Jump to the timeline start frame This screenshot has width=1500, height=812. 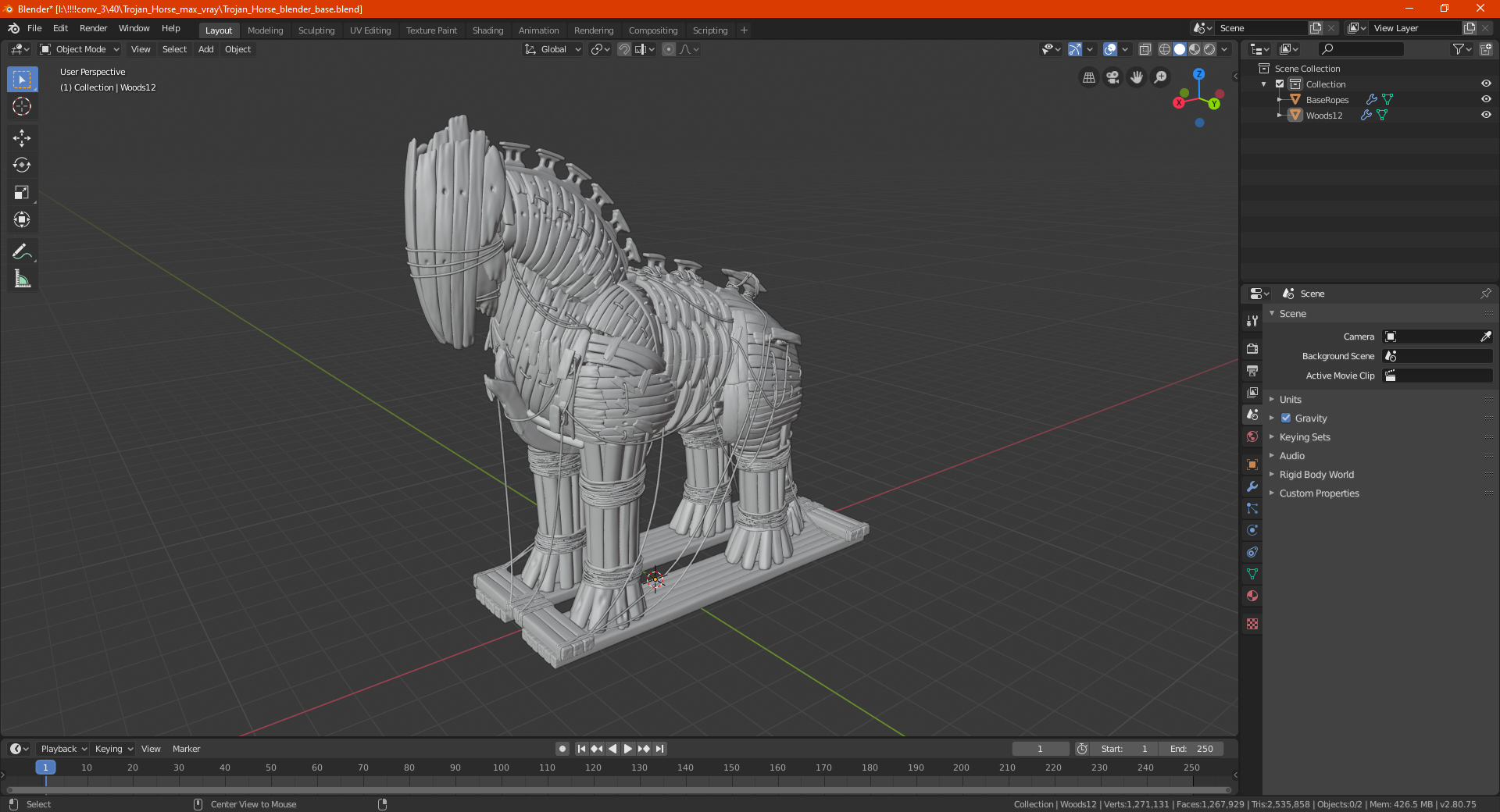point(581,749)
